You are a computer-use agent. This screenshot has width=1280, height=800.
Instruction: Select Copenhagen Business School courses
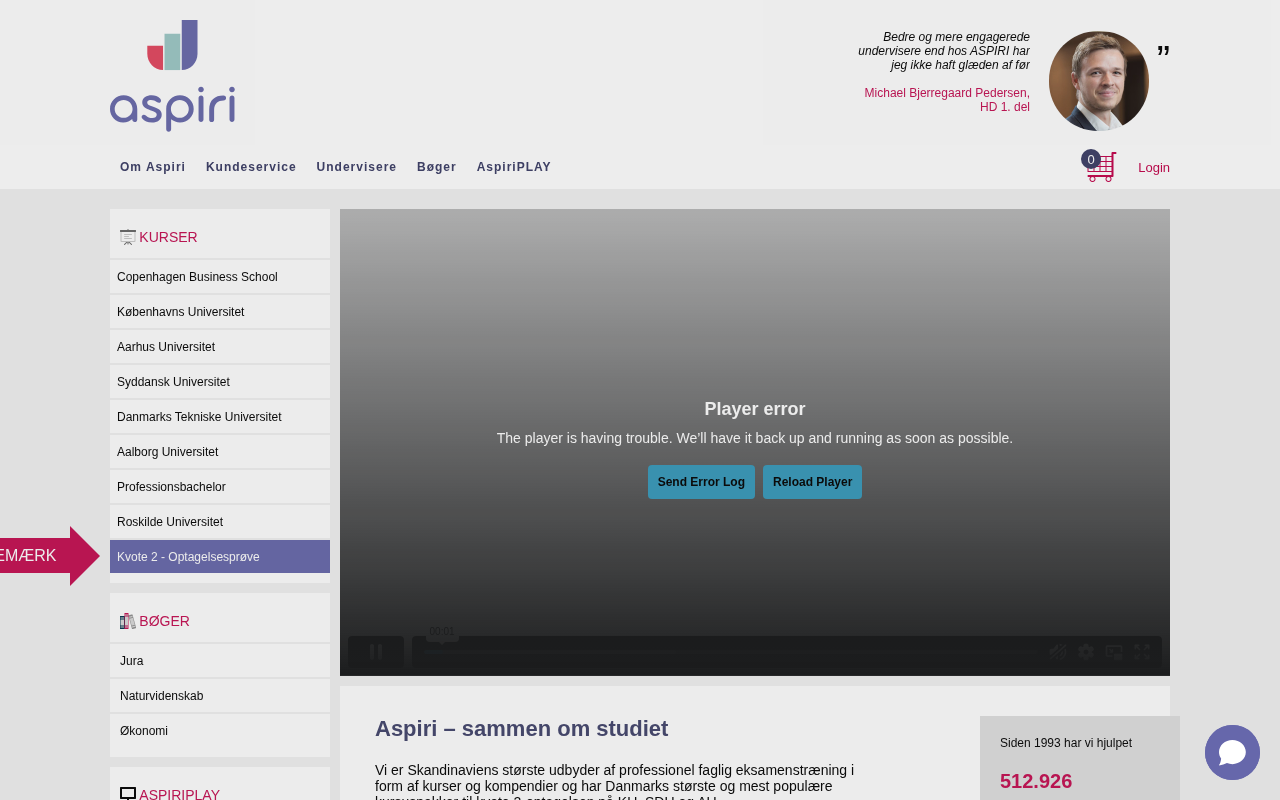point(220,277)
